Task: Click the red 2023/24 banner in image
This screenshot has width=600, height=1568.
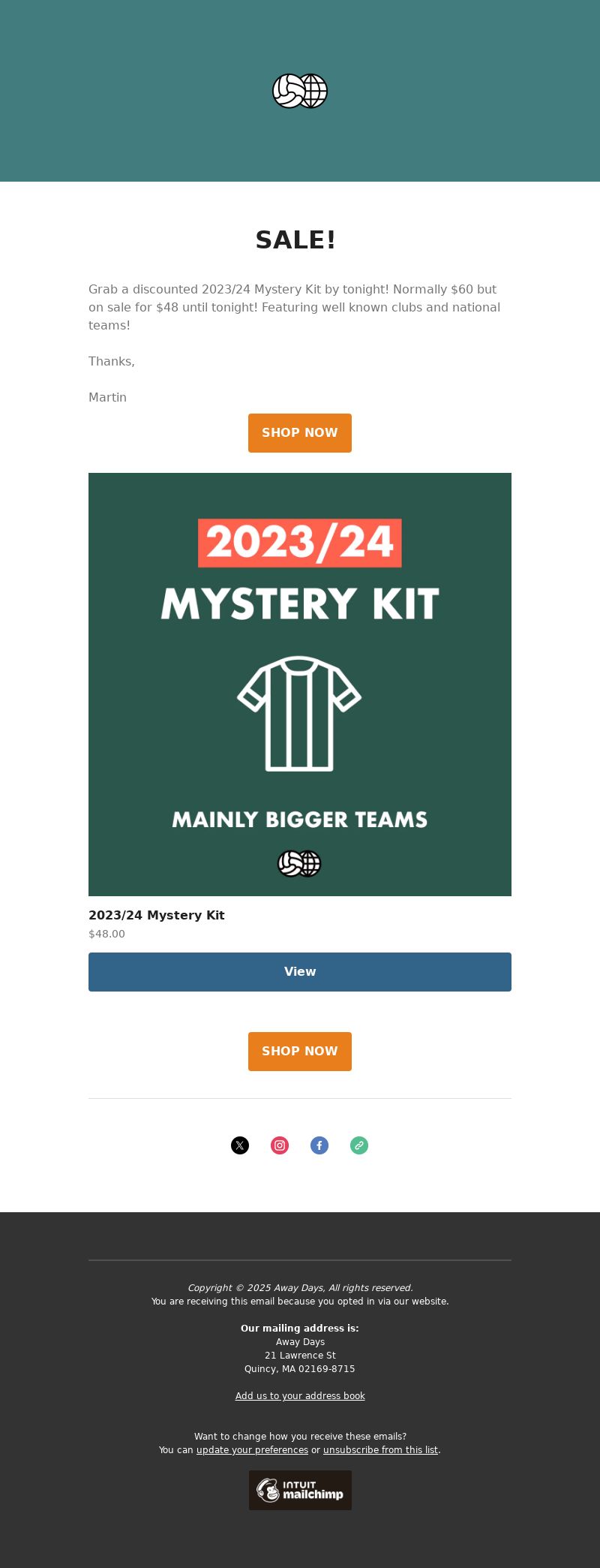Action: pyautogui.click(x=300, y=543)
